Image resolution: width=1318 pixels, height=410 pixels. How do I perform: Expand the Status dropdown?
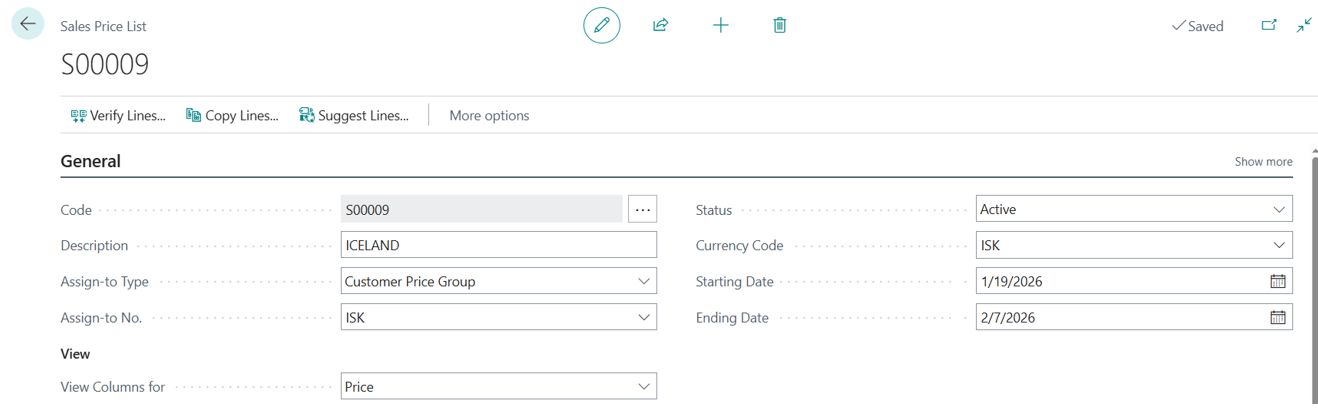1278,210
